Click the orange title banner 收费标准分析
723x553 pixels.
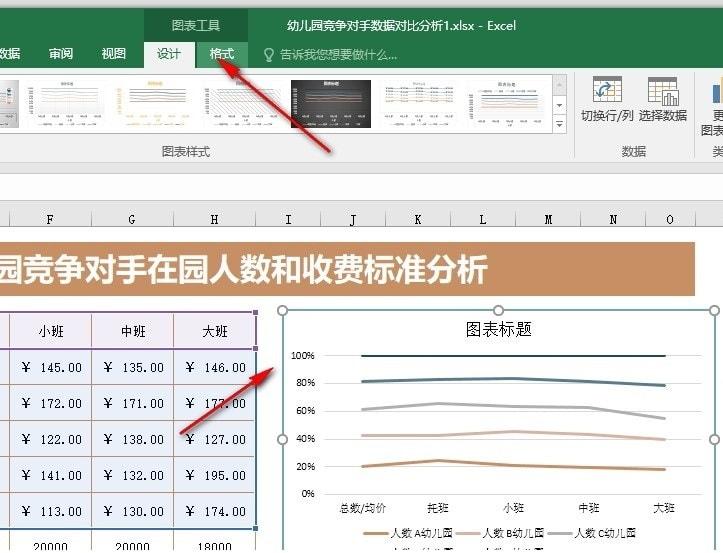pos(347,269)
